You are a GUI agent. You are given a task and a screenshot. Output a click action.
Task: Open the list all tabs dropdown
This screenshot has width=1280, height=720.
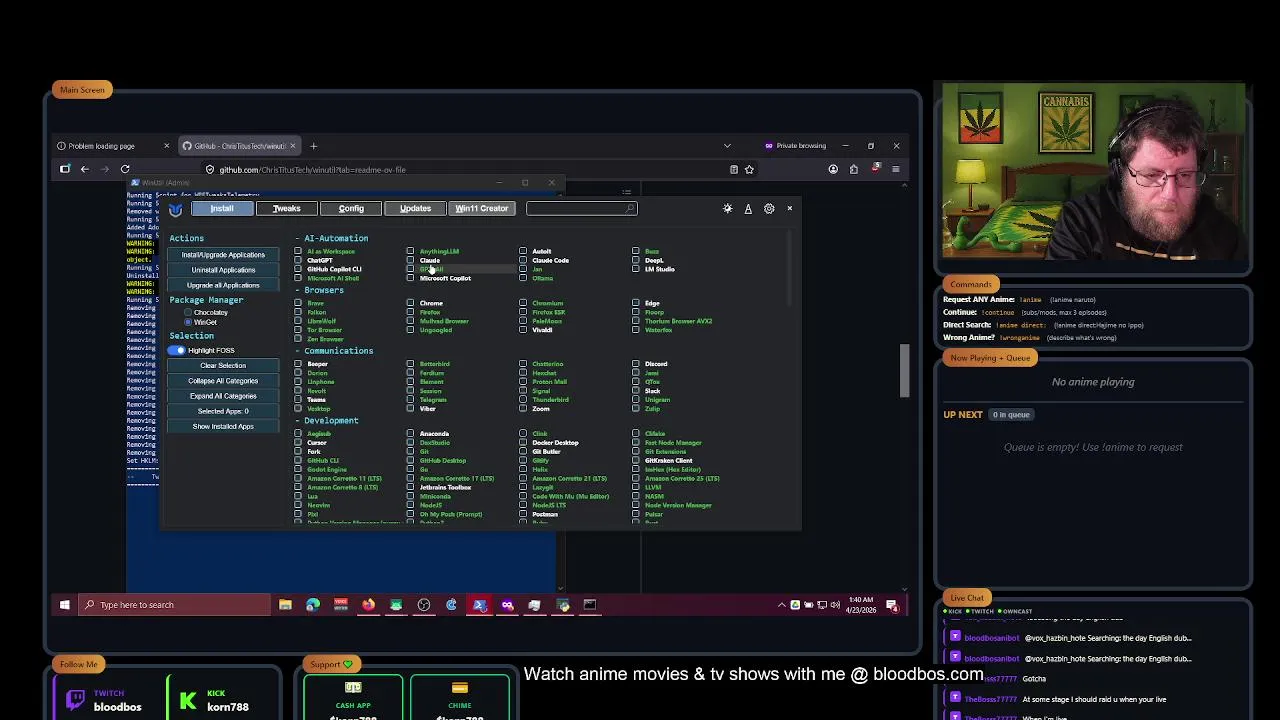pos(727,146)
